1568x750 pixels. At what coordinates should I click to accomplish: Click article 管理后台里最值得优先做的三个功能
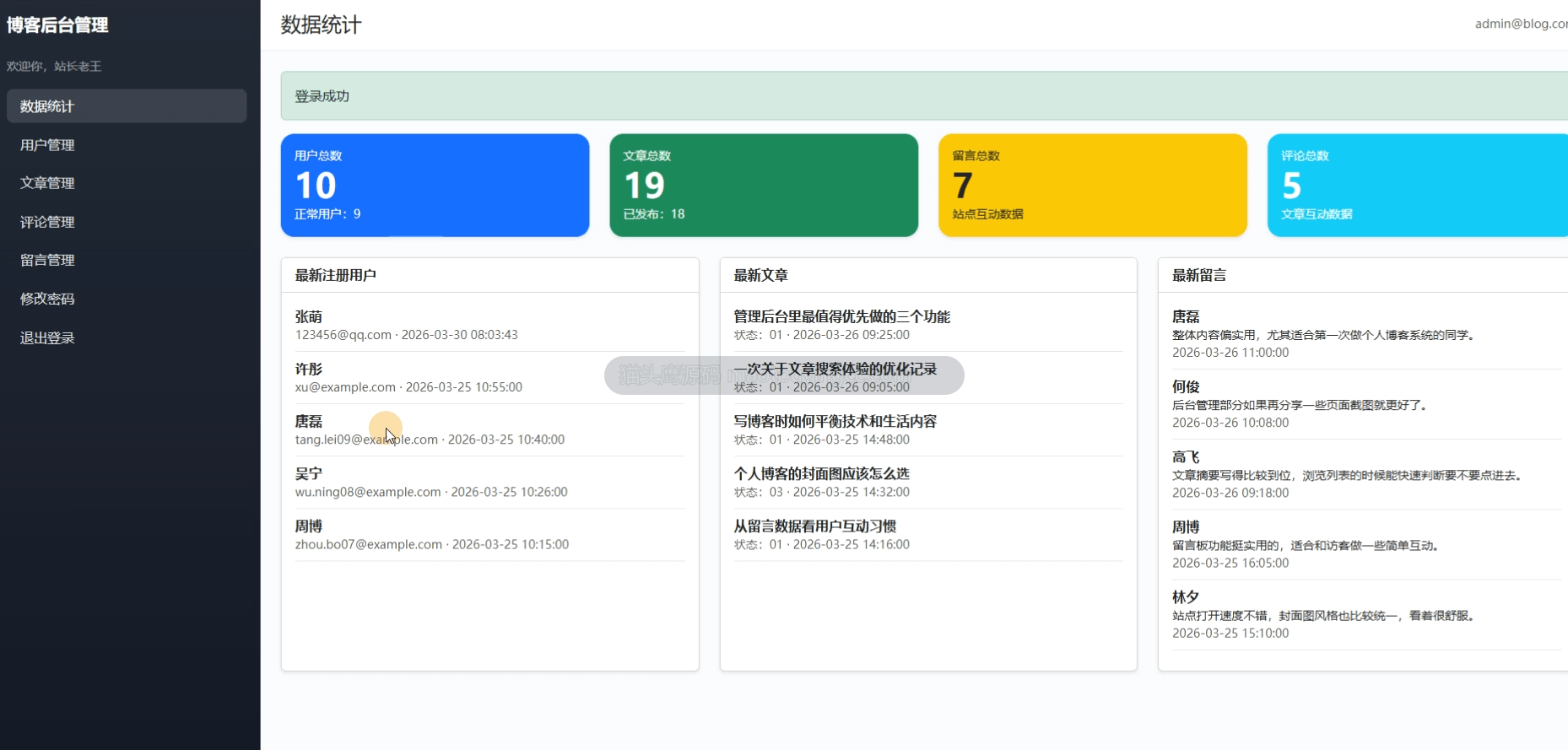[841, 317]
